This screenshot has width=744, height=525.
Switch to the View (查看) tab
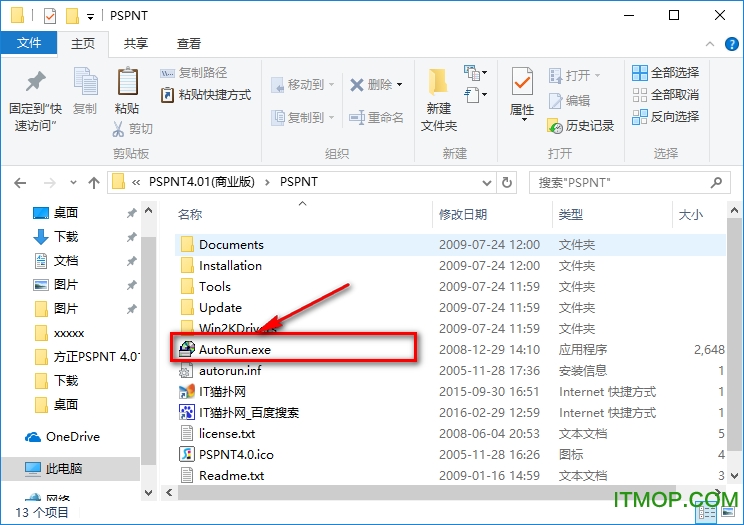click(189, 44)
